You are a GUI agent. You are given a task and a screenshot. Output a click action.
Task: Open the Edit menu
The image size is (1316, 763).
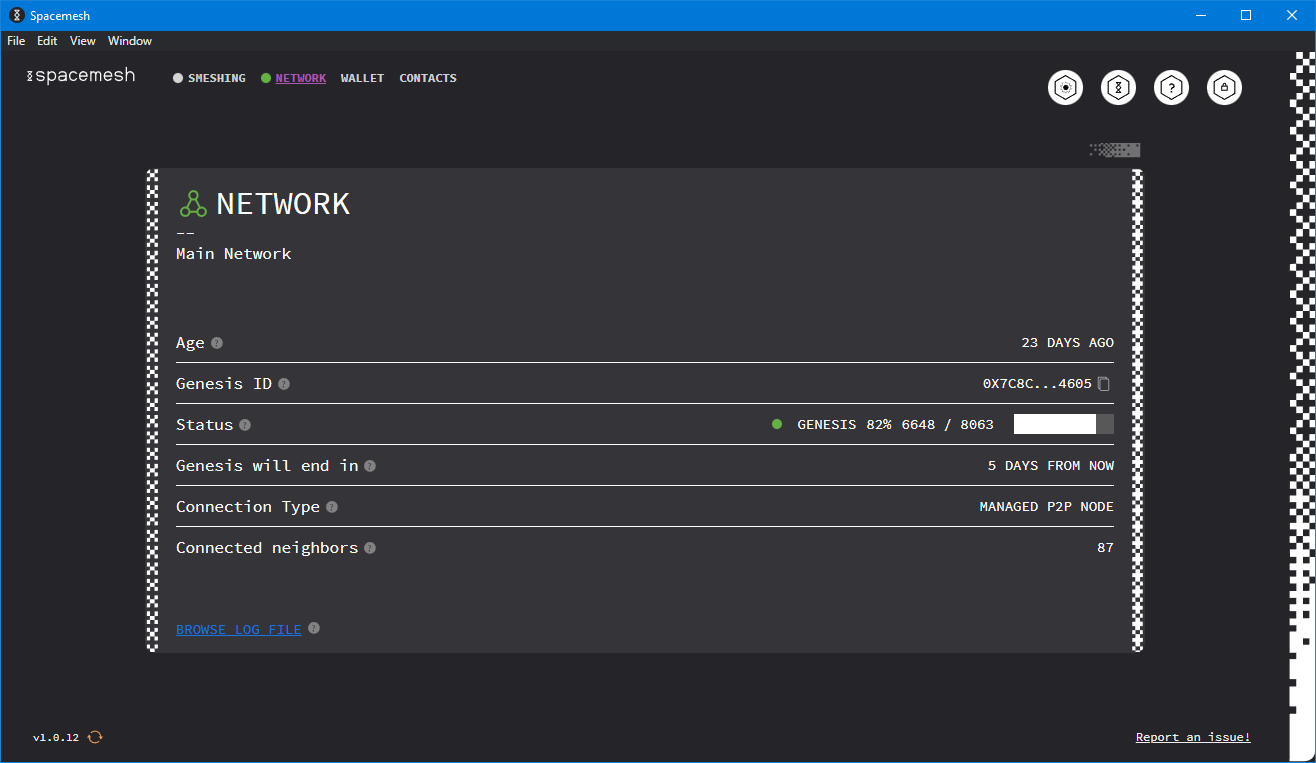(x=47, y=41)
